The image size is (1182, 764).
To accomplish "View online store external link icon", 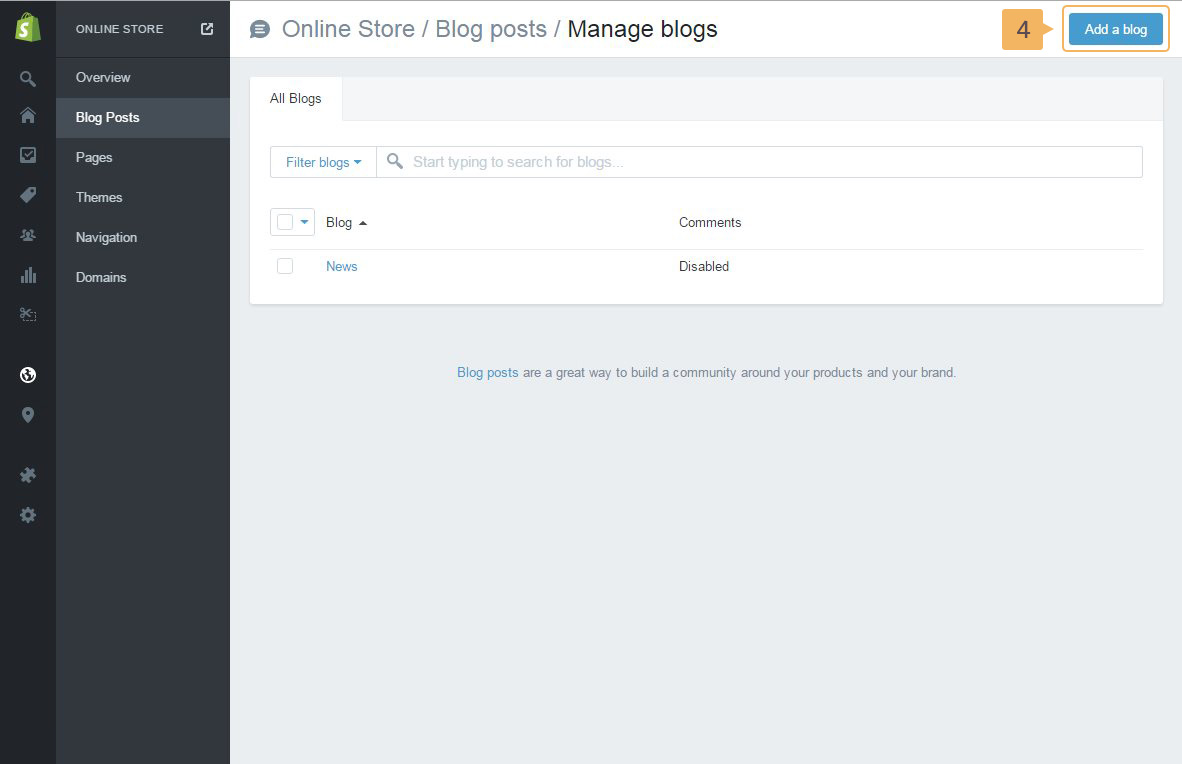I will click(207, 29).
